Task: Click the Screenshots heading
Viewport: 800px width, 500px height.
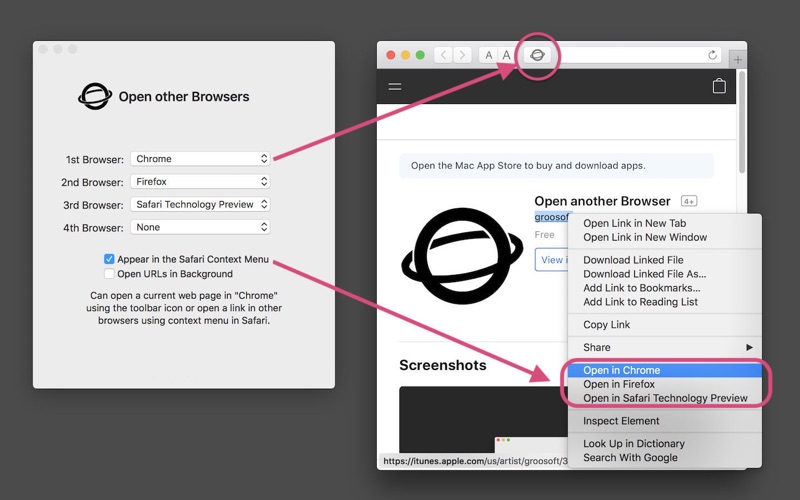Action: tap(442, 365)
